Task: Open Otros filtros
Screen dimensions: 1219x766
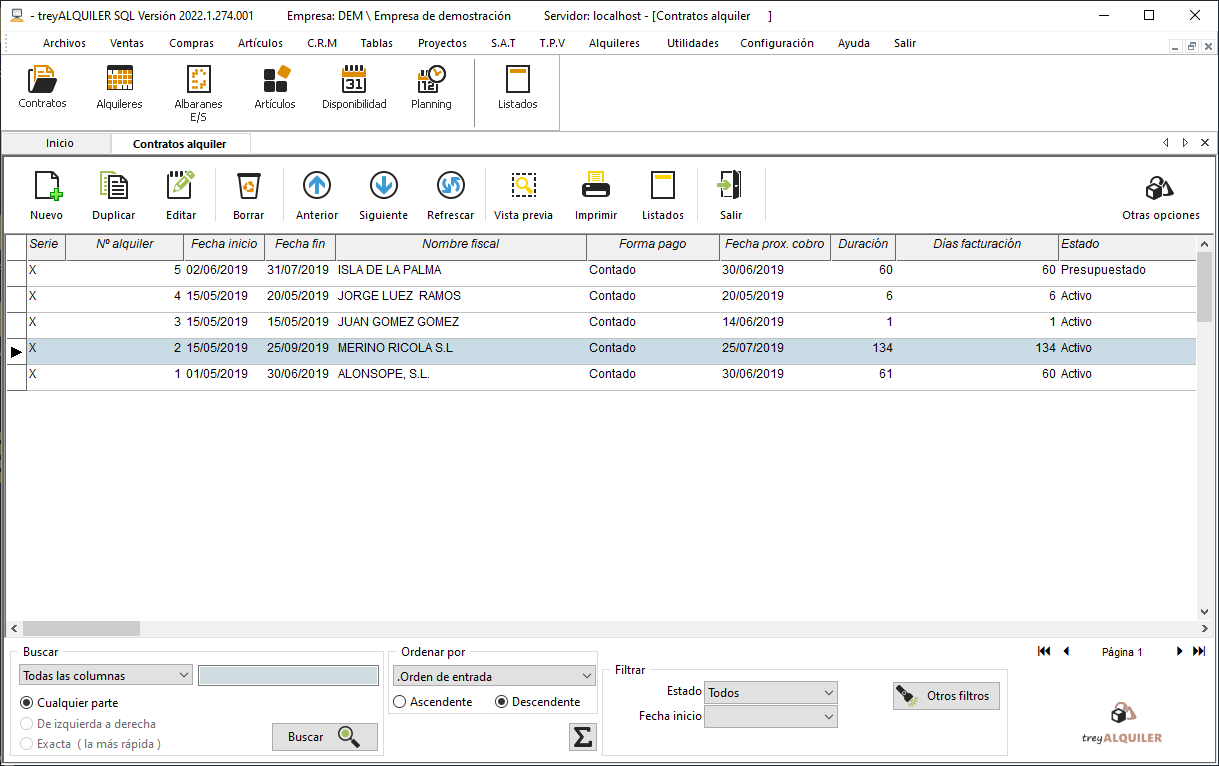Action: point(946,696)
